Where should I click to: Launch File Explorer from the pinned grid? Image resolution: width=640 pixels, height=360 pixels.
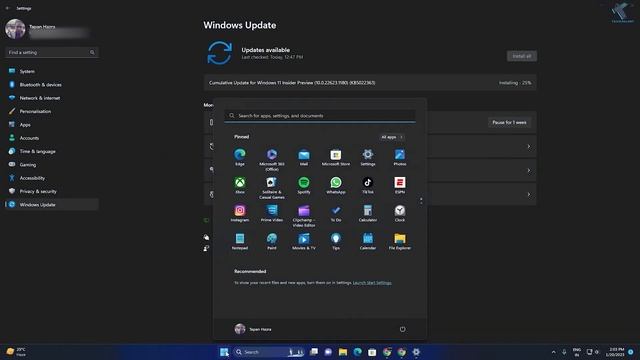click(400, 241)
